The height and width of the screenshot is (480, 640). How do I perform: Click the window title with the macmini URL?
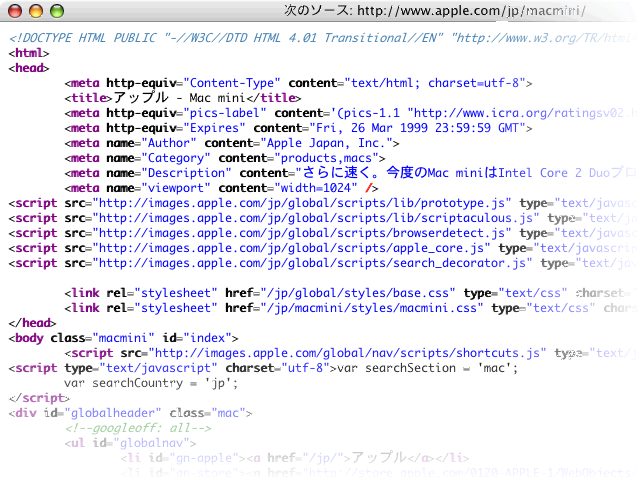pyautogui.click(x=435, y=11)
